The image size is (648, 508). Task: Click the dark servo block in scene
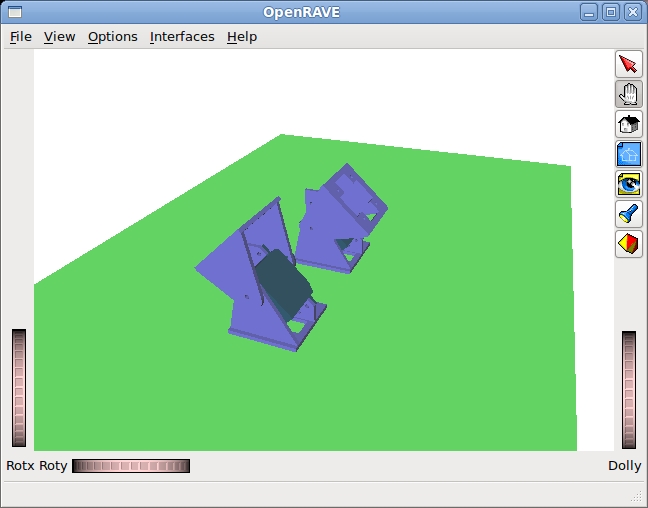(284, 281)
